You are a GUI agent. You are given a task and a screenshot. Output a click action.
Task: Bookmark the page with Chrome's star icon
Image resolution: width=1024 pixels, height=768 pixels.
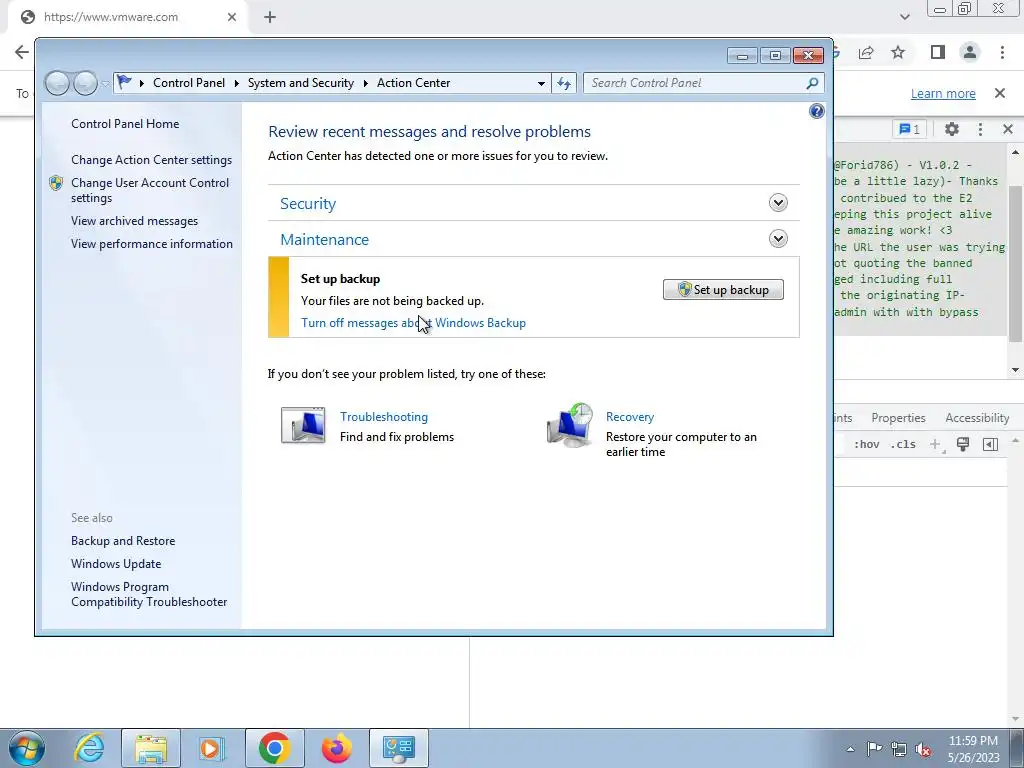click(x=899, y=52)
